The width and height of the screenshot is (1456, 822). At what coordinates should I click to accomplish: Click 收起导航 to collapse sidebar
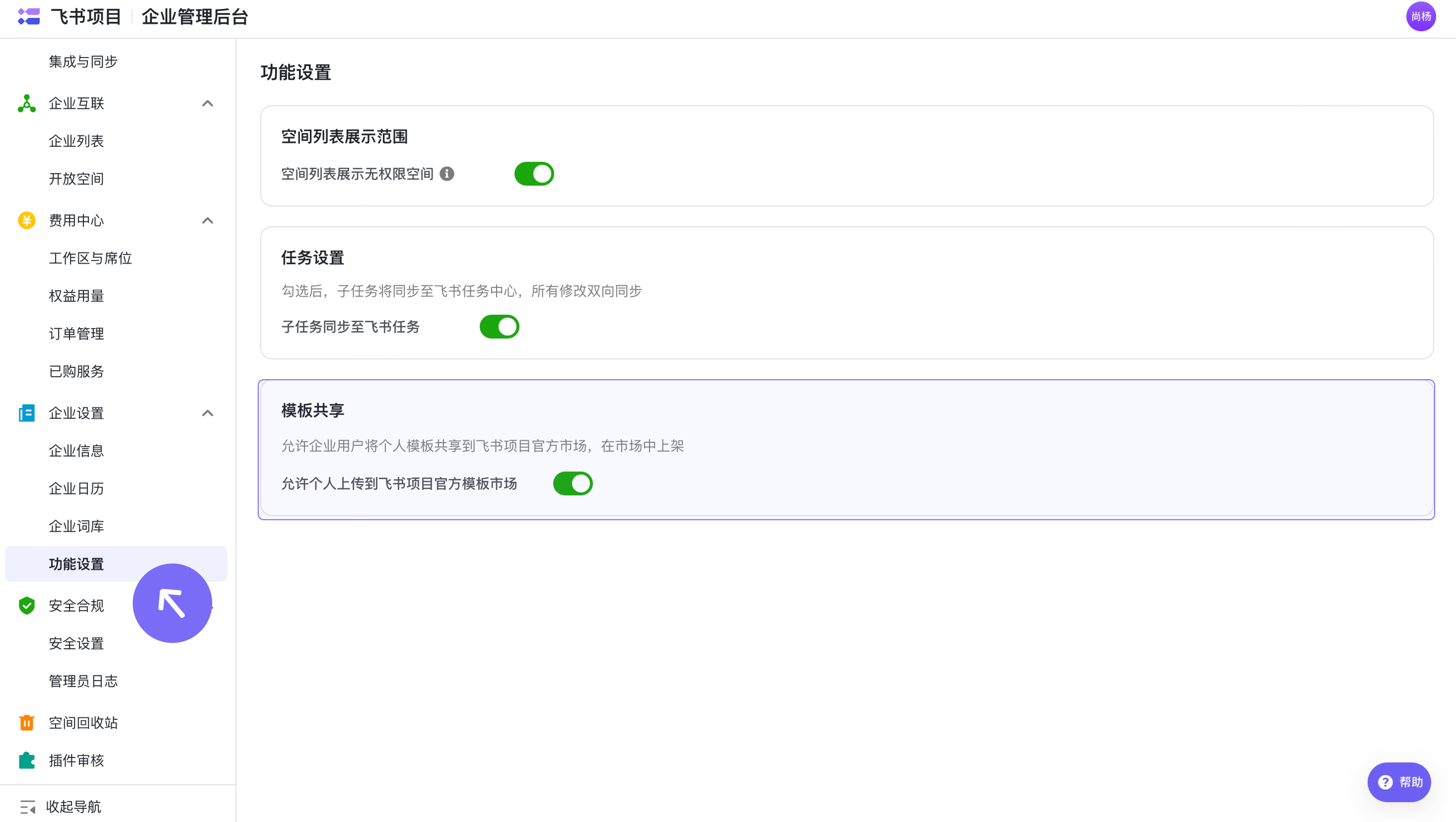coord(73,807)
